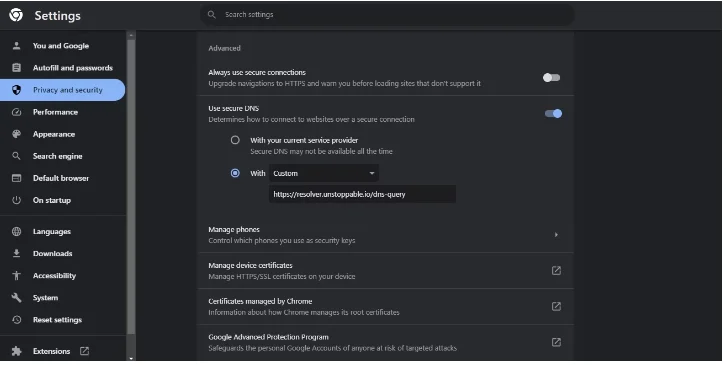This screenshot has width=726, height=365.
Task: Click the download arrow icon for Downloads
Action: pos(16,253)
